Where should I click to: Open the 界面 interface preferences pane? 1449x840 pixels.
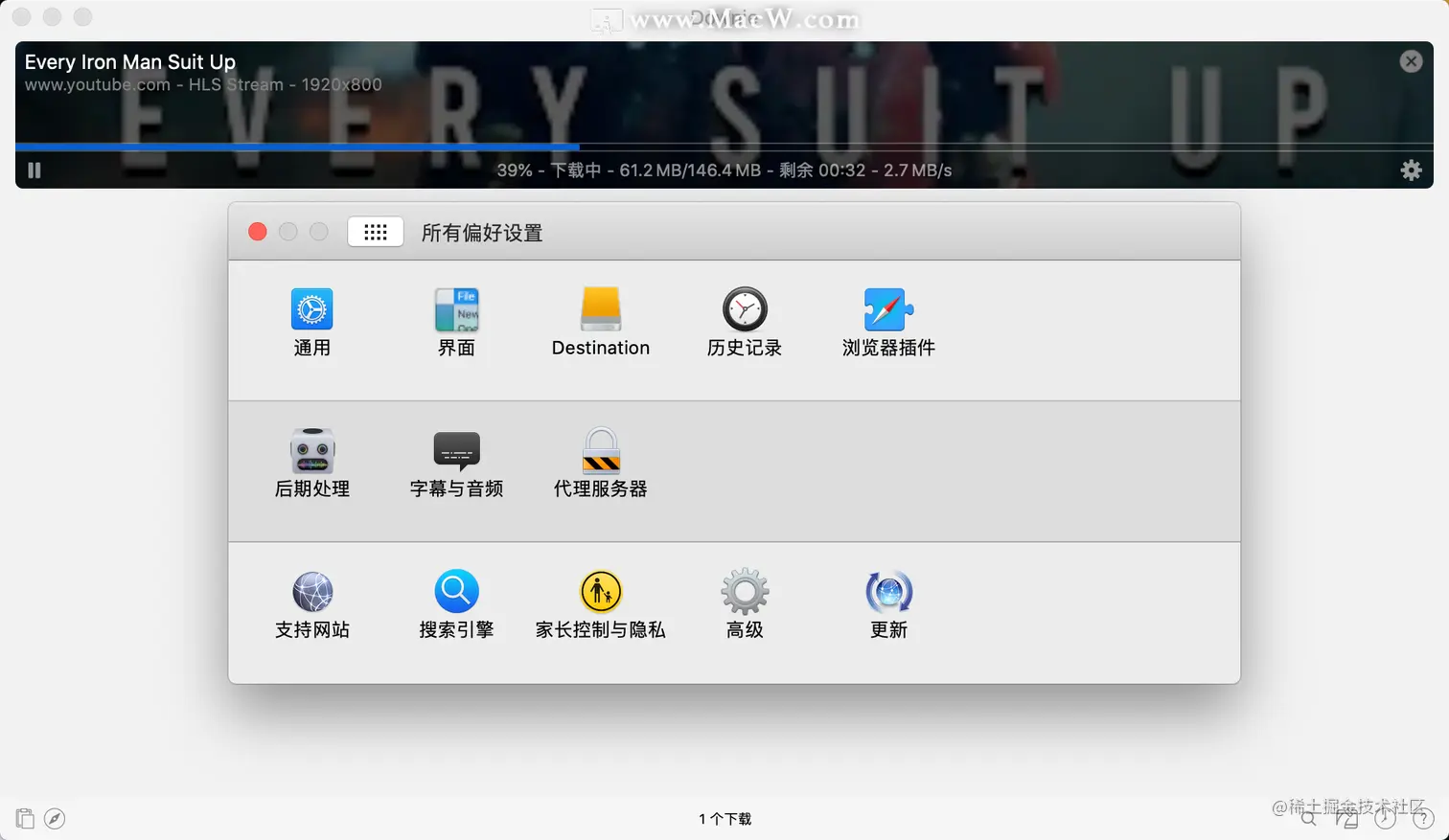point(456,323)
